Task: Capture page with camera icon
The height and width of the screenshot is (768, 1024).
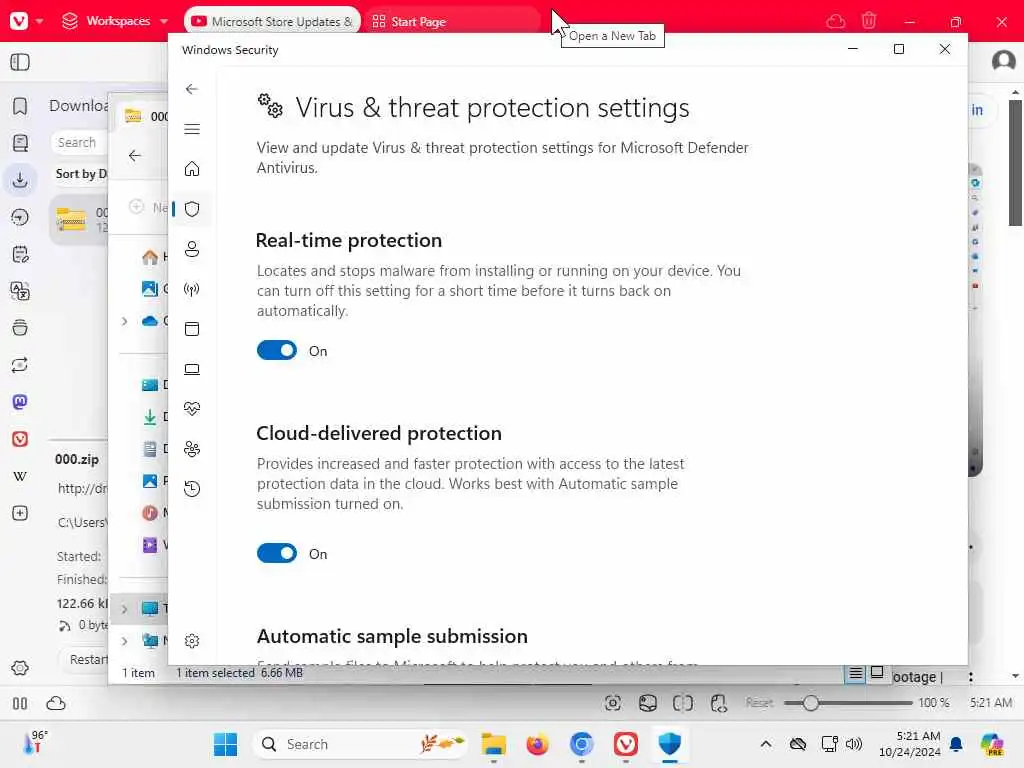Action: (x=613, y=703)
